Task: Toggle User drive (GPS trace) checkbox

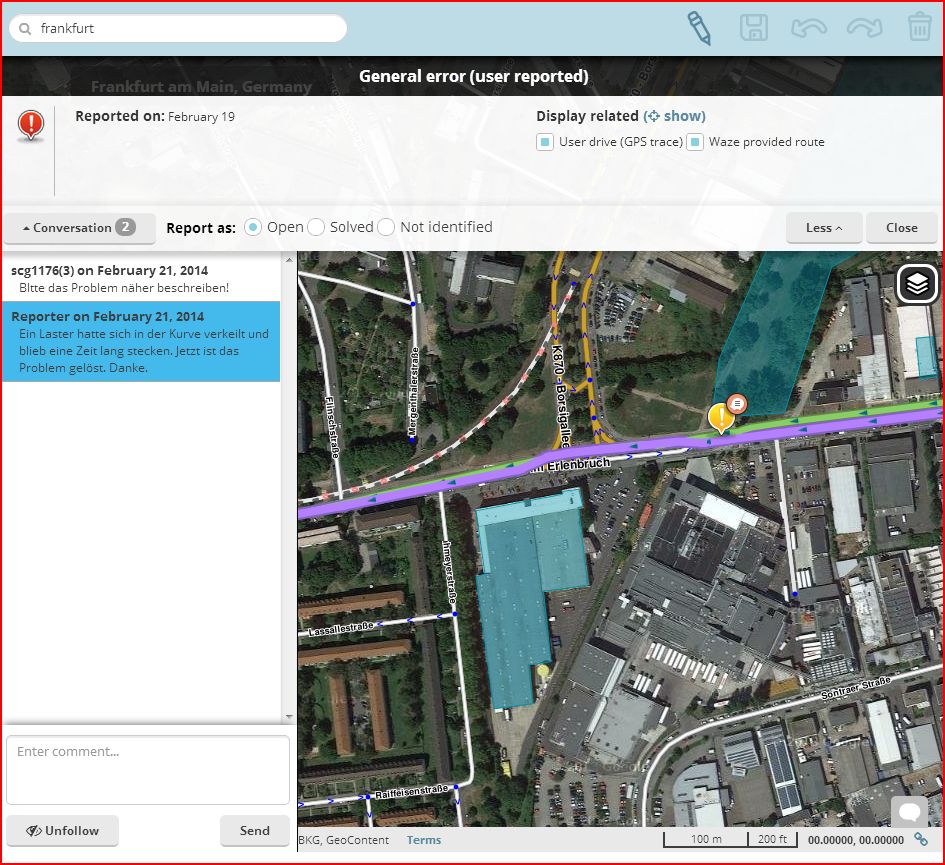Action: tap(545, 142)
